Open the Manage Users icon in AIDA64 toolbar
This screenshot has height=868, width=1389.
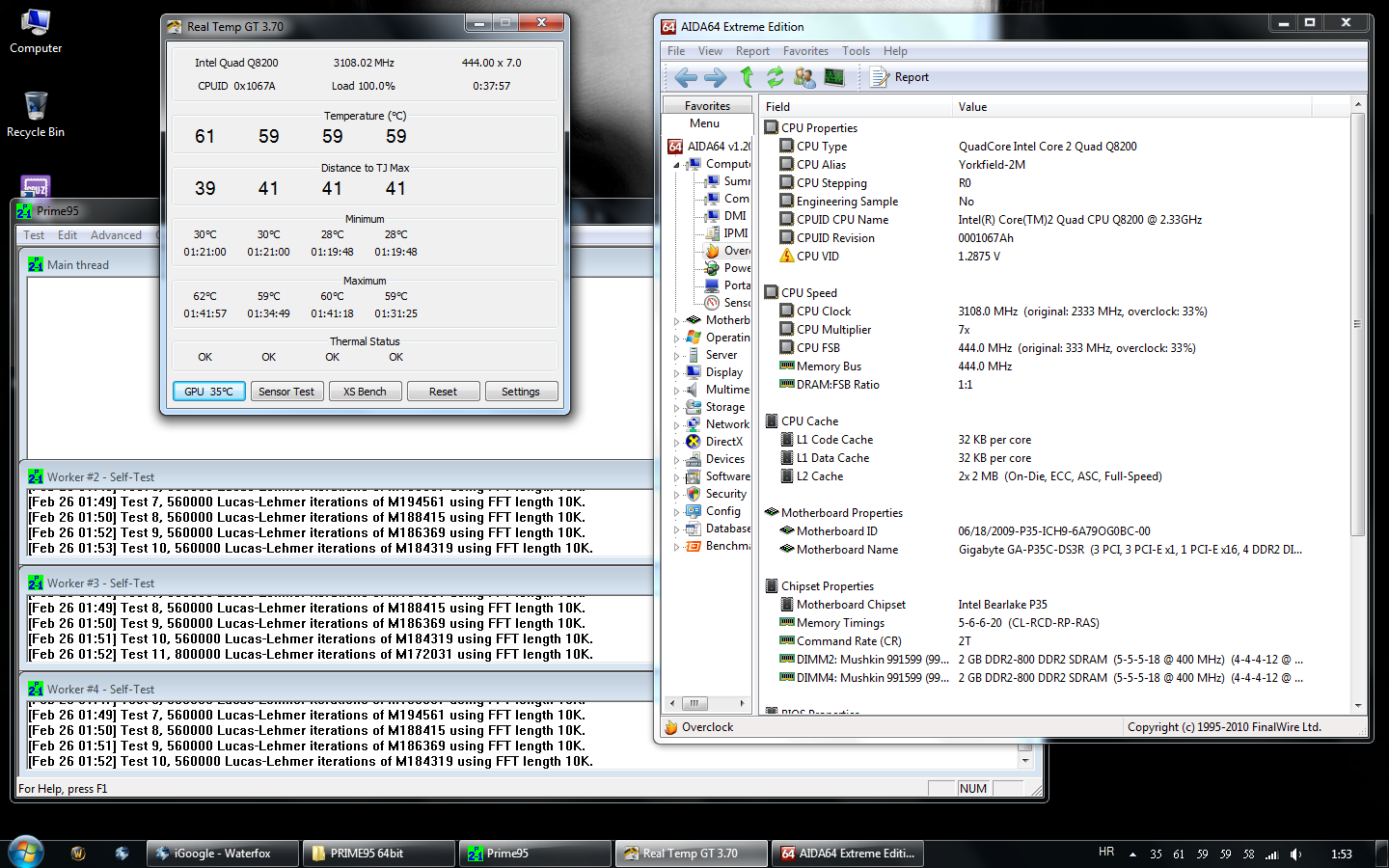[x=803, y=77]
